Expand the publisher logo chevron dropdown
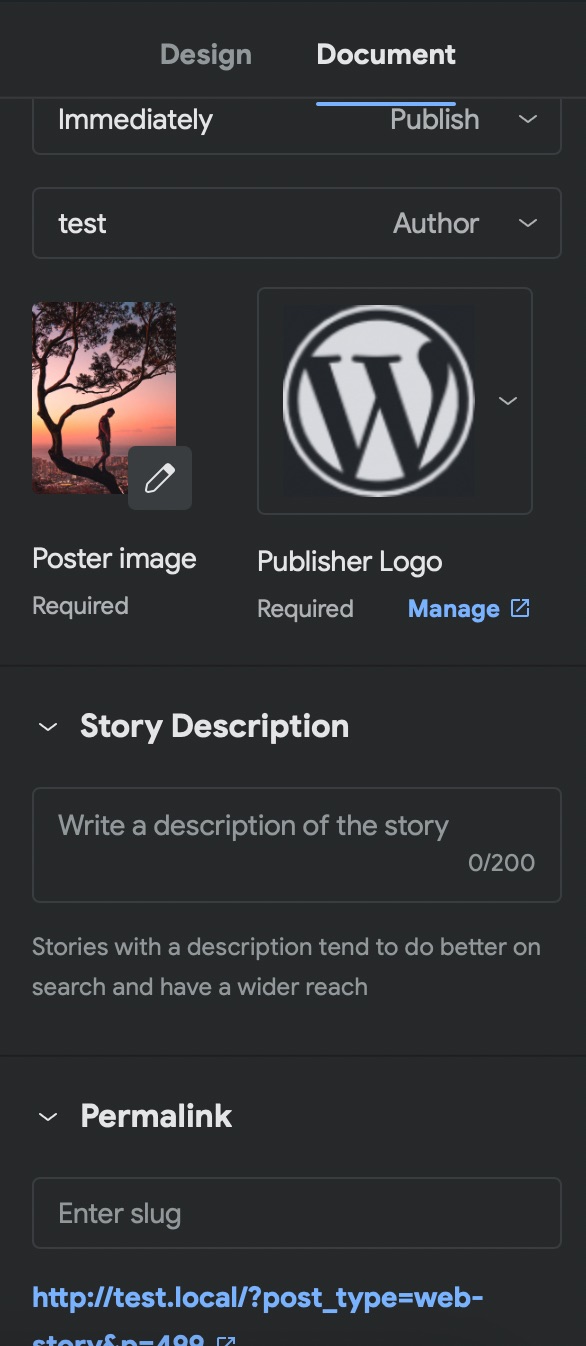Screen dimensions: 586x1346 click(x=508, y=401)
